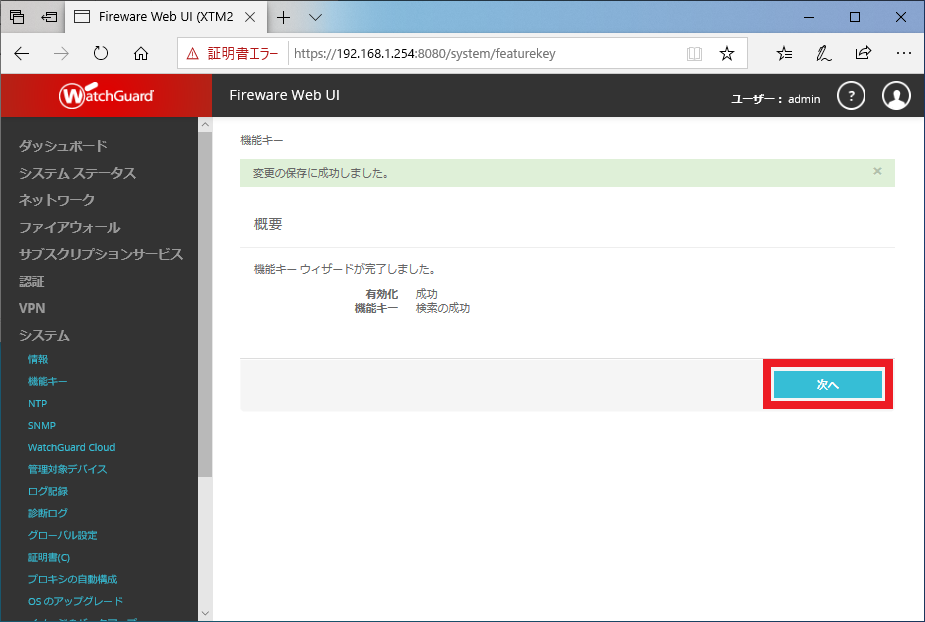Screen dimensions: 925x622
Task: Click the WatchGuard logo
Action: [106, 96]
